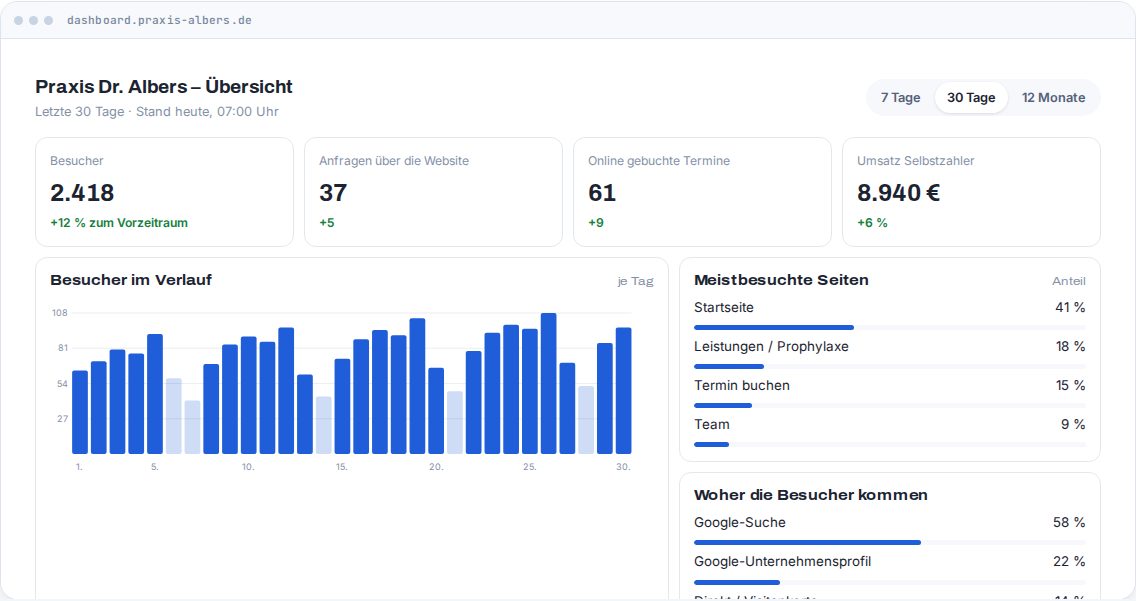Click the Besucher im Verlauf heading

(x=131, y=280)
